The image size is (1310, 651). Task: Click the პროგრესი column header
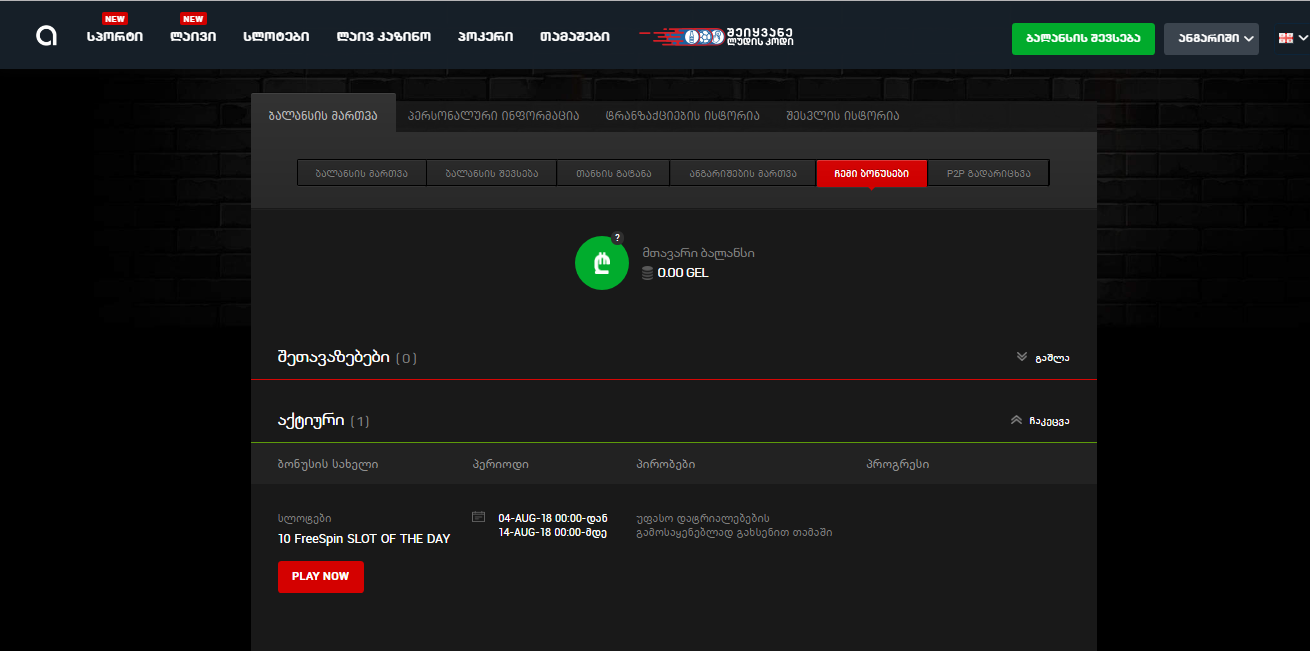pyautogui.click(x=898, y=465)
